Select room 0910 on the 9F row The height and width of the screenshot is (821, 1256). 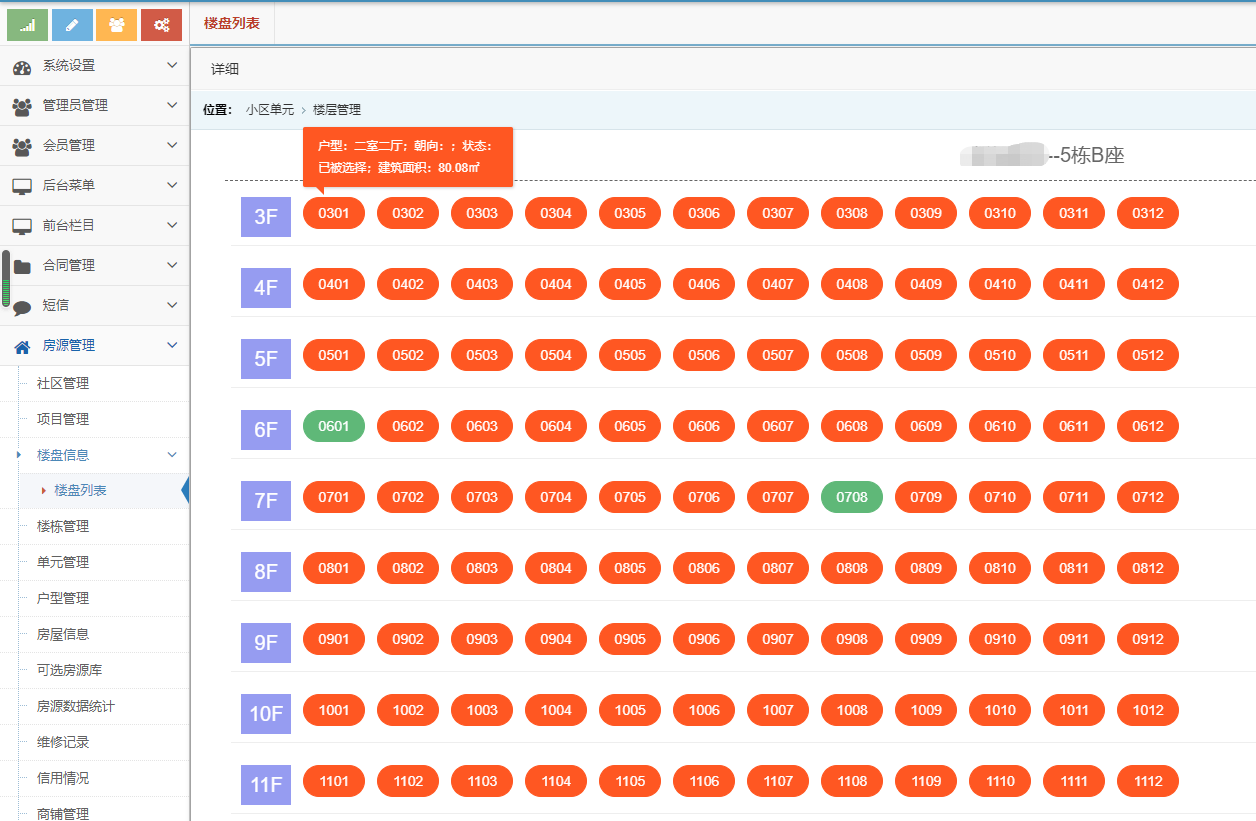[x=1000, y=639]
